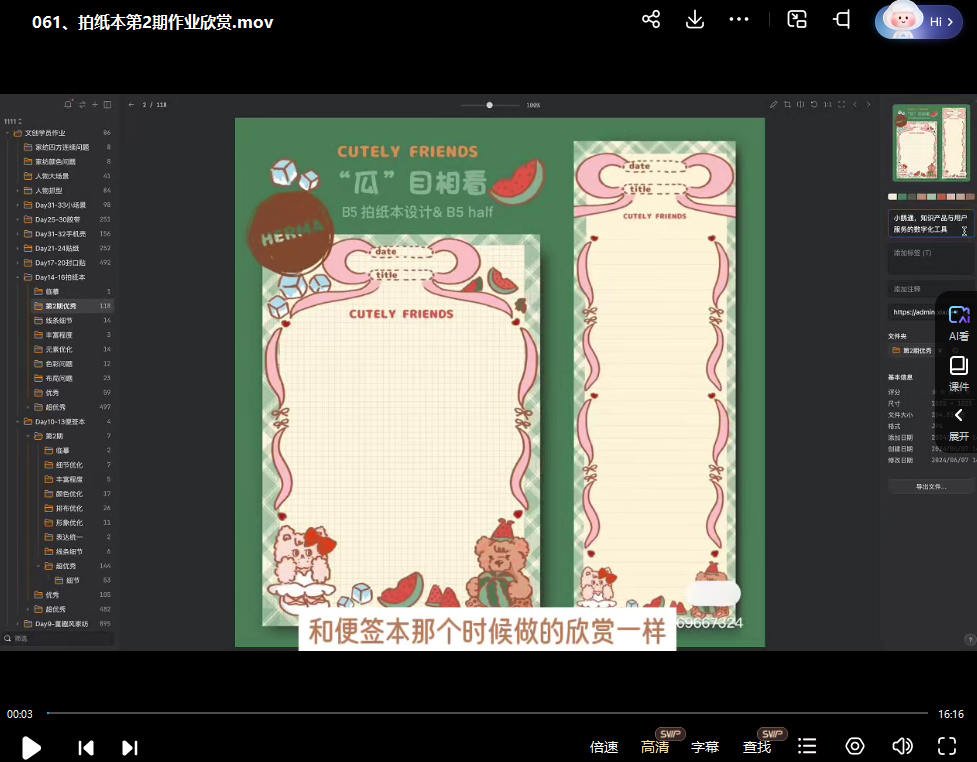Image resolution: width=977 pixels, height=762 pixels.
Task: Open the 查找 search feature
Action: click(757, 747)
